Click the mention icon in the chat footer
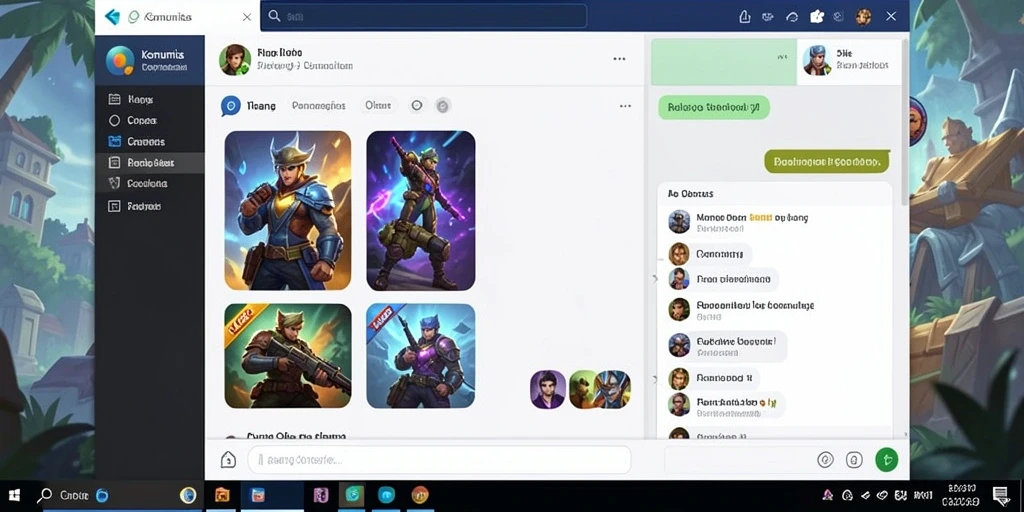 point(825,460)
